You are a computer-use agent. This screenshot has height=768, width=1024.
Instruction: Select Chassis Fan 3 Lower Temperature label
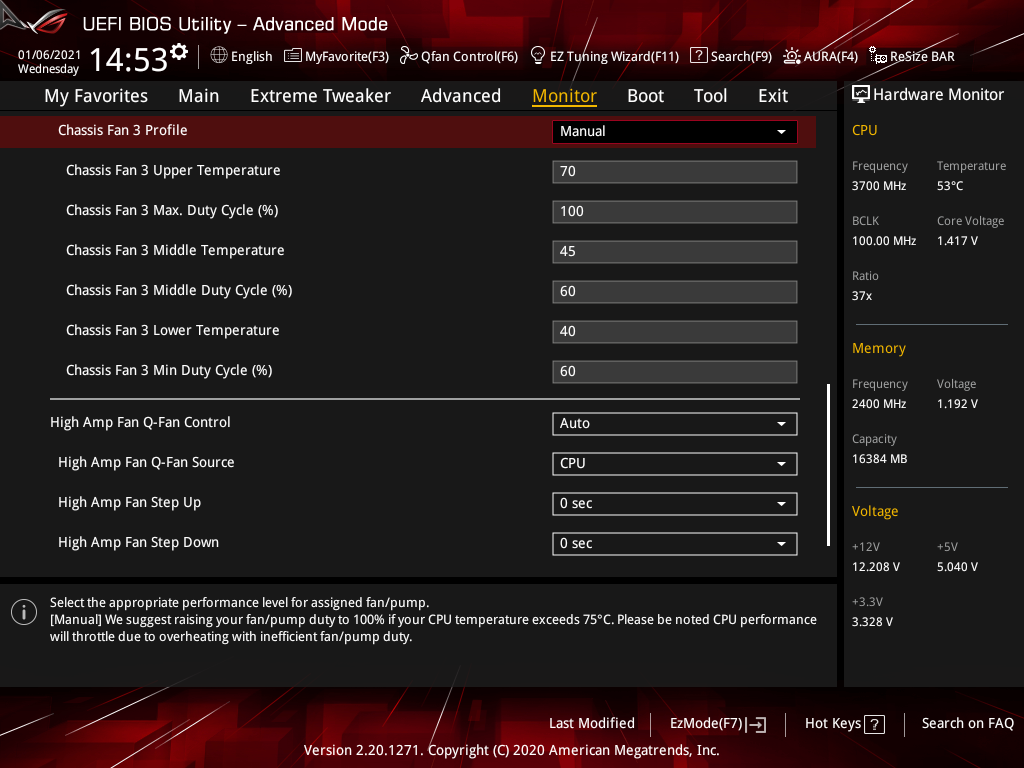tap(172, 330)
